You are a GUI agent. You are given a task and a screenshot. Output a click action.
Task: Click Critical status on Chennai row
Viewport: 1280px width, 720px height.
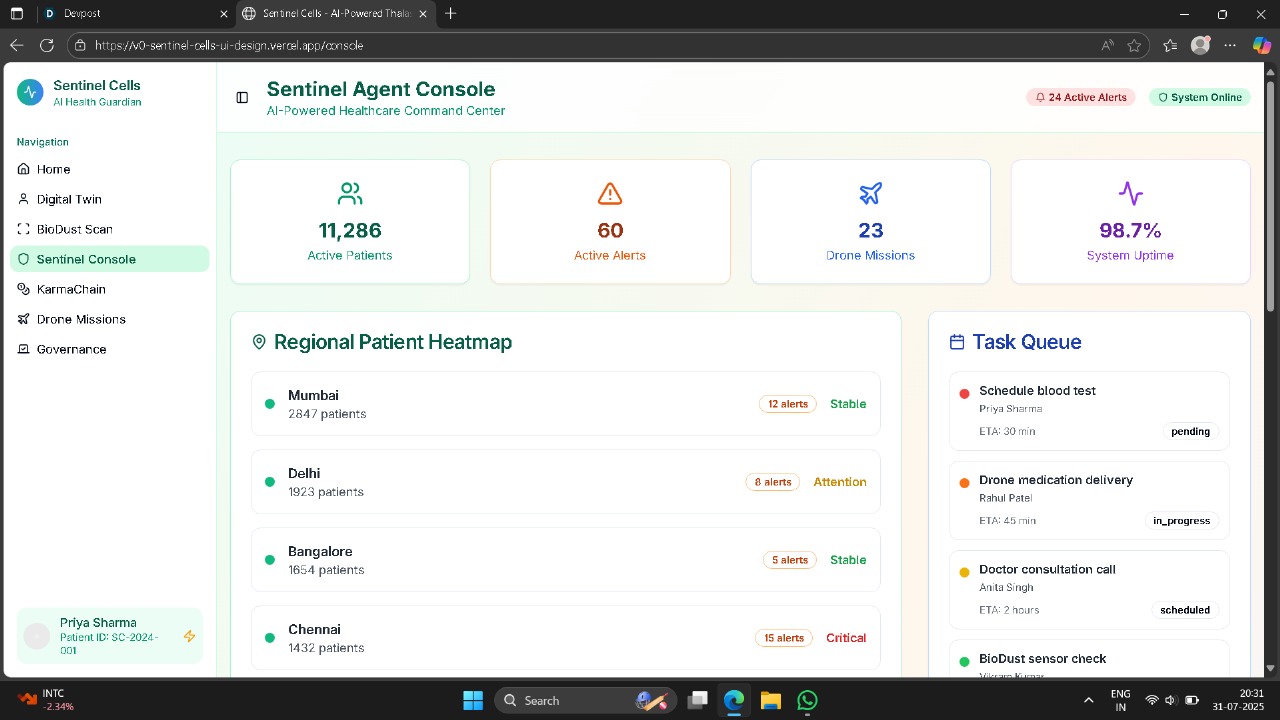coord(846,638)
